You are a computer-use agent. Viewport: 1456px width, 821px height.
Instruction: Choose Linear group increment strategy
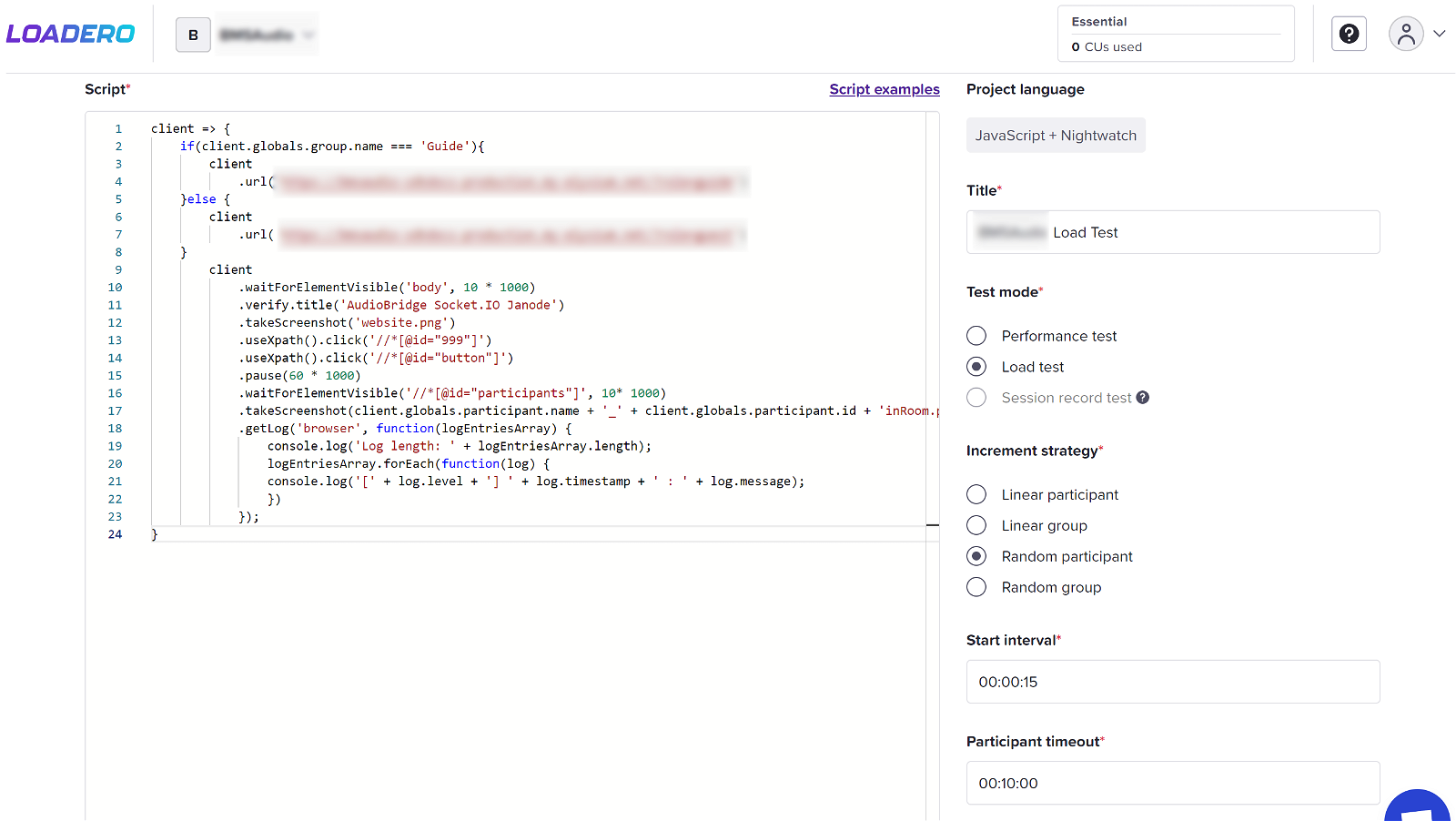click(x=976, y=525)
